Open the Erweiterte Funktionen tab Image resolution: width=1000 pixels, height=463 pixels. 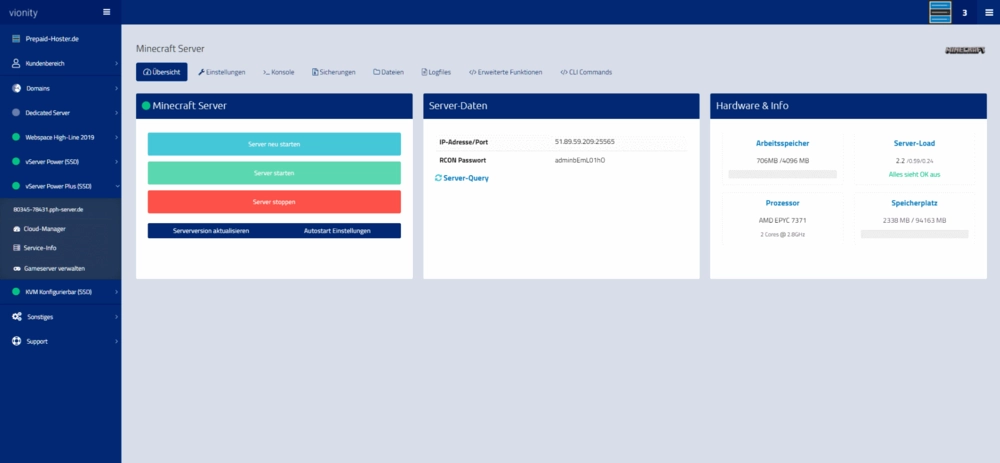pyautogui.click(x=505, y=72)
